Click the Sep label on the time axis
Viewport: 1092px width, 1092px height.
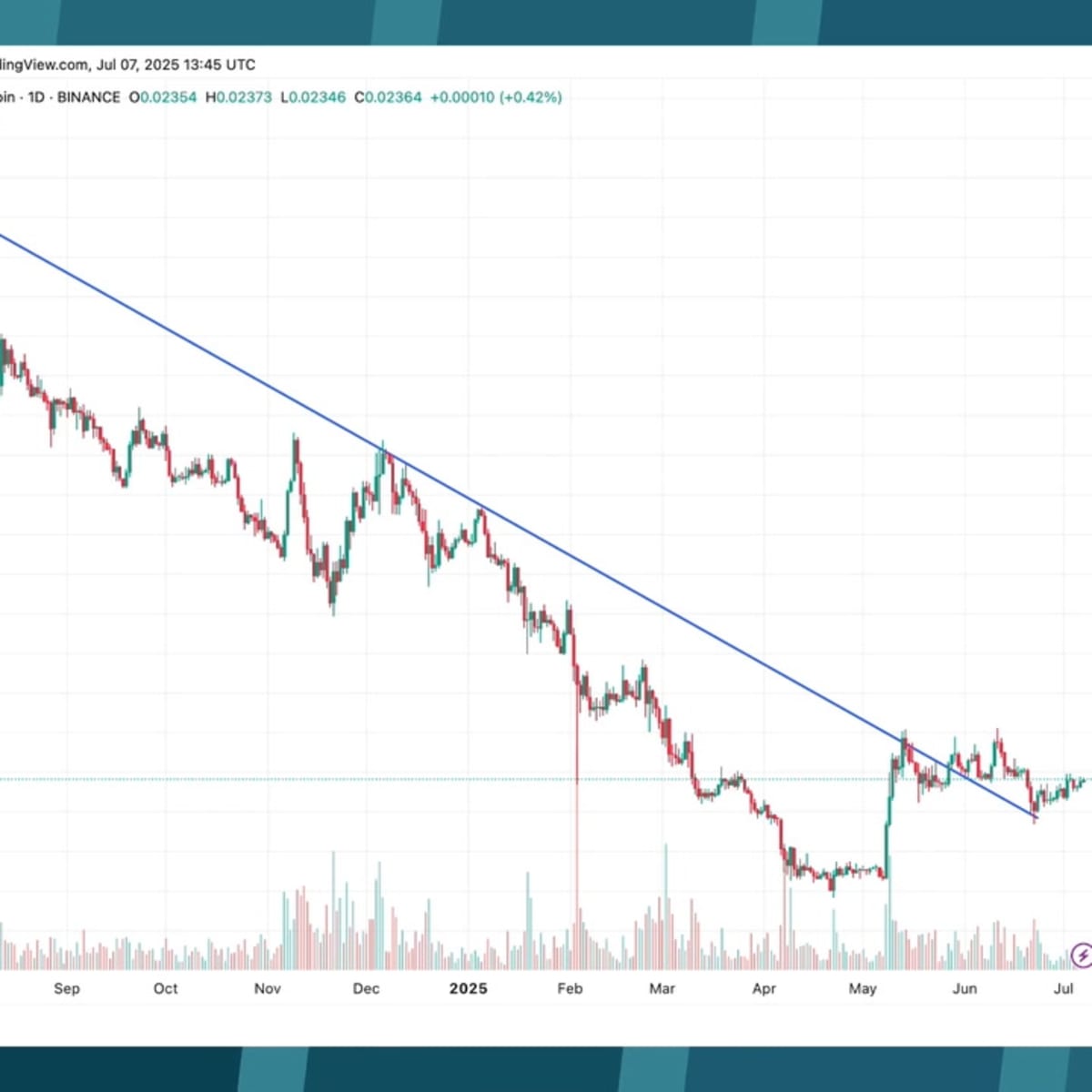(x=68, y=988)
